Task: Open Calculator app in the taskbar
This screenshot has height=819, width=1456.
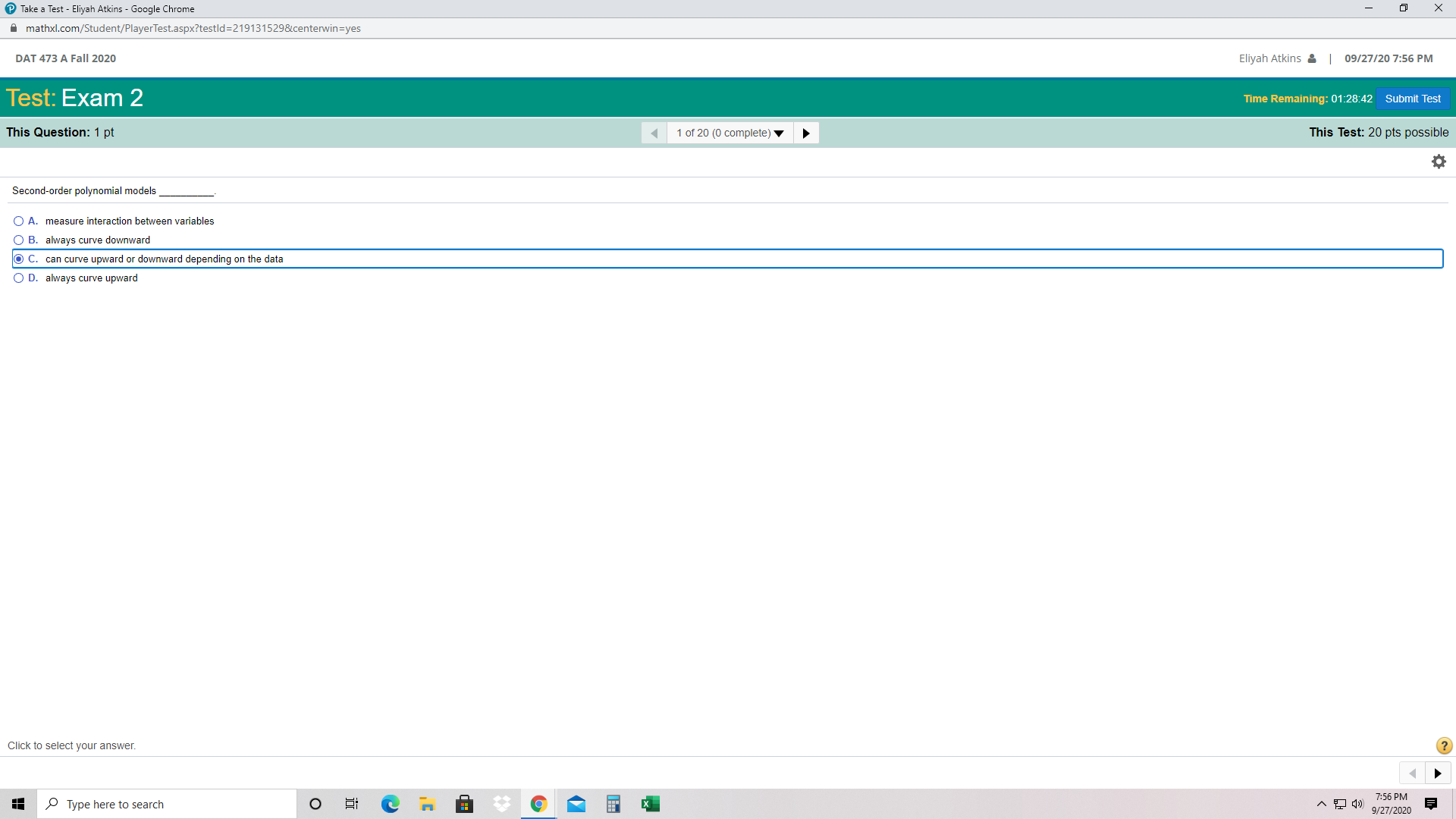Action: (613, 804)
